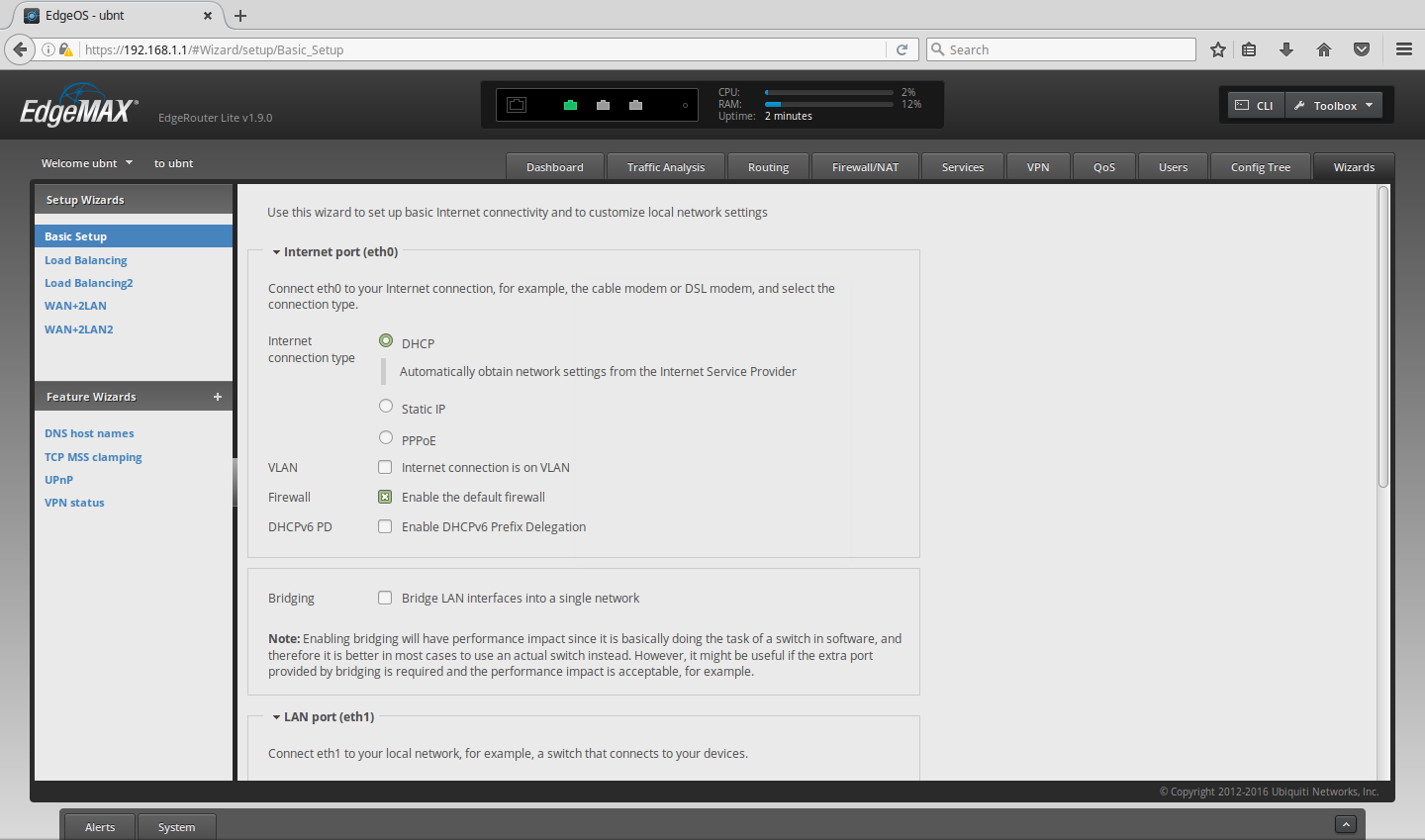Screen dimensions: 1425x840
Task: Select the Static IP radio button
Action: 386,407
